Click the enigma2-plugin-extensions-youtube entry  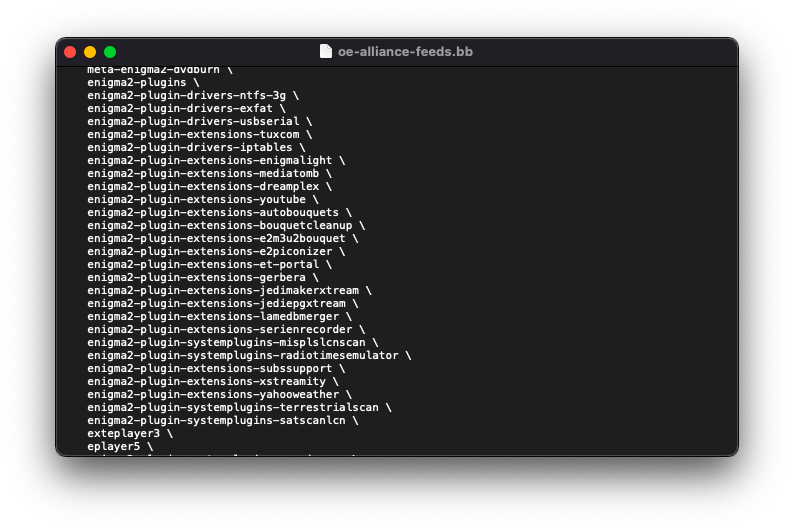pyautogui.click(x=196, y=199)
